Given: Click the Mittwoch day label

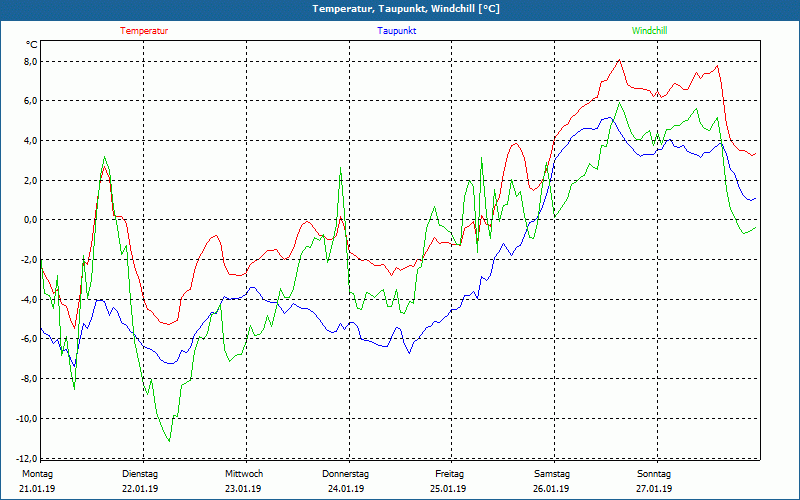Looking at the screenshot, I should tap(243, 473).
